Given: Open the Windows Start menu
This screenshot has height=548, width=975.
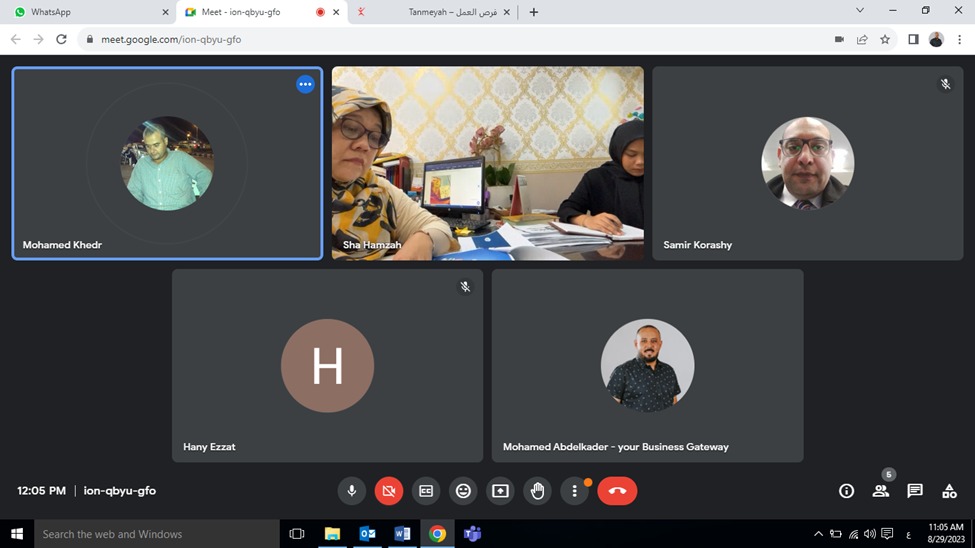Looking at the screenshot, I should pos(17,534).
